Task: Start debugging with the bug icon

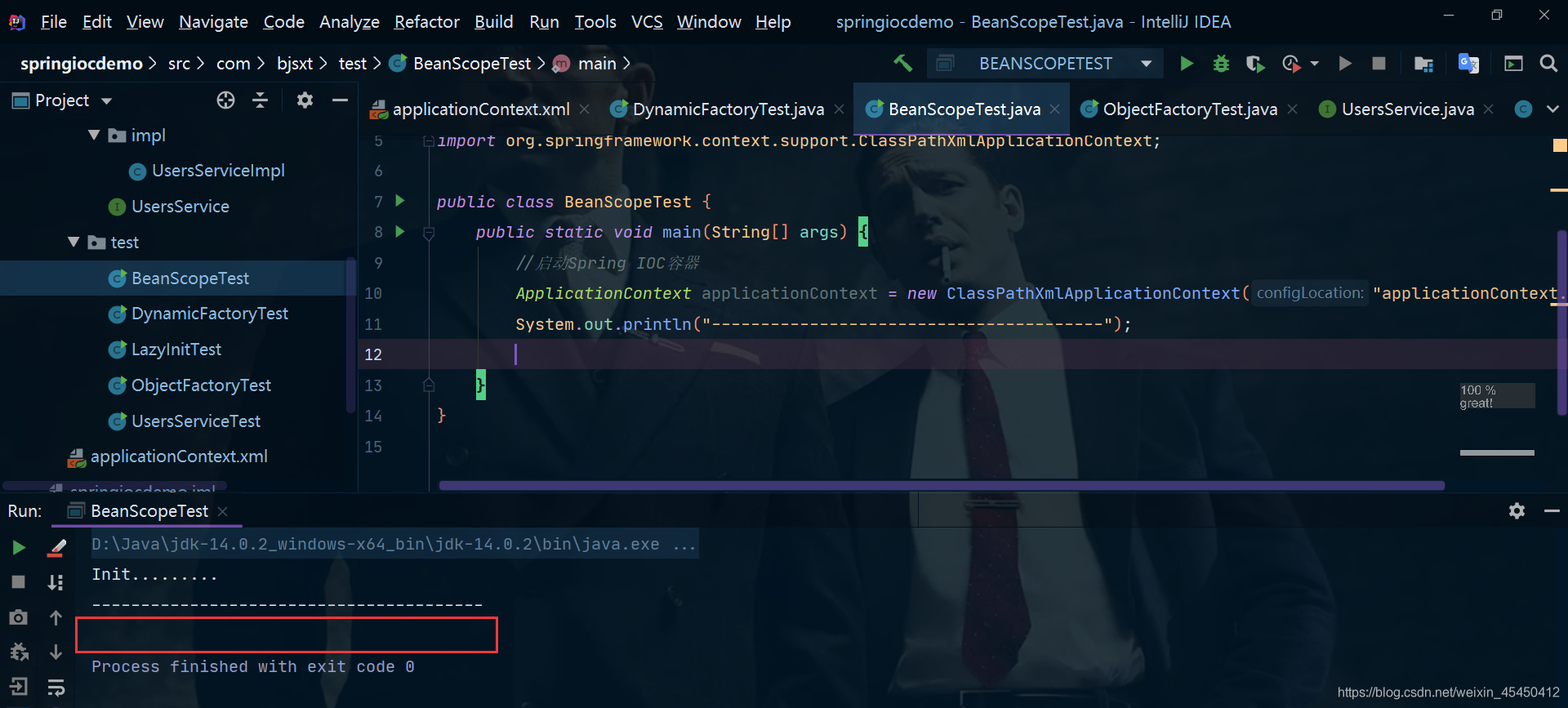Action: point(1221,63)
